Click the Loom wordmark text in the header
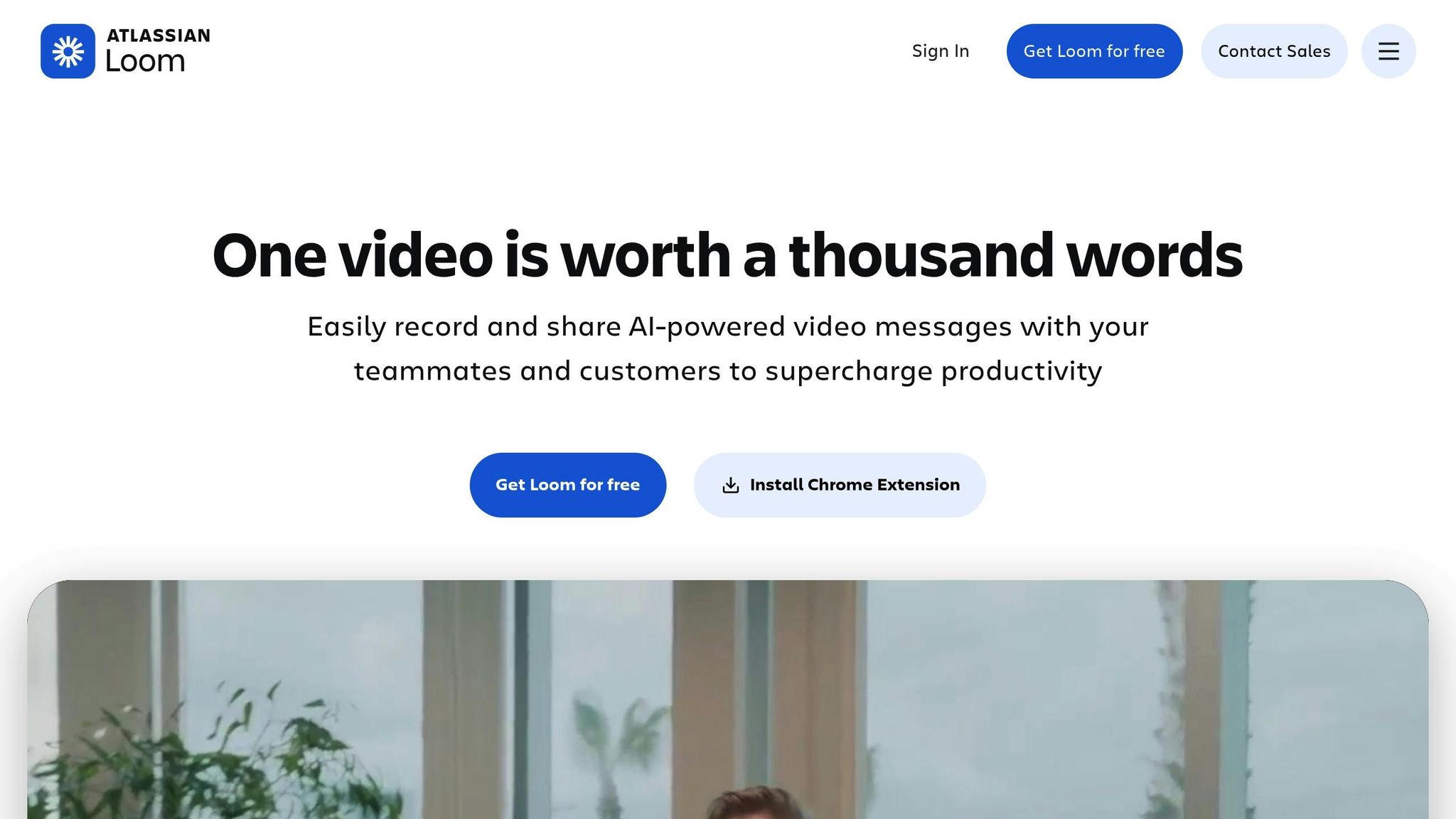The width and height of the screenshot is (1456, 819). point(146,62)
